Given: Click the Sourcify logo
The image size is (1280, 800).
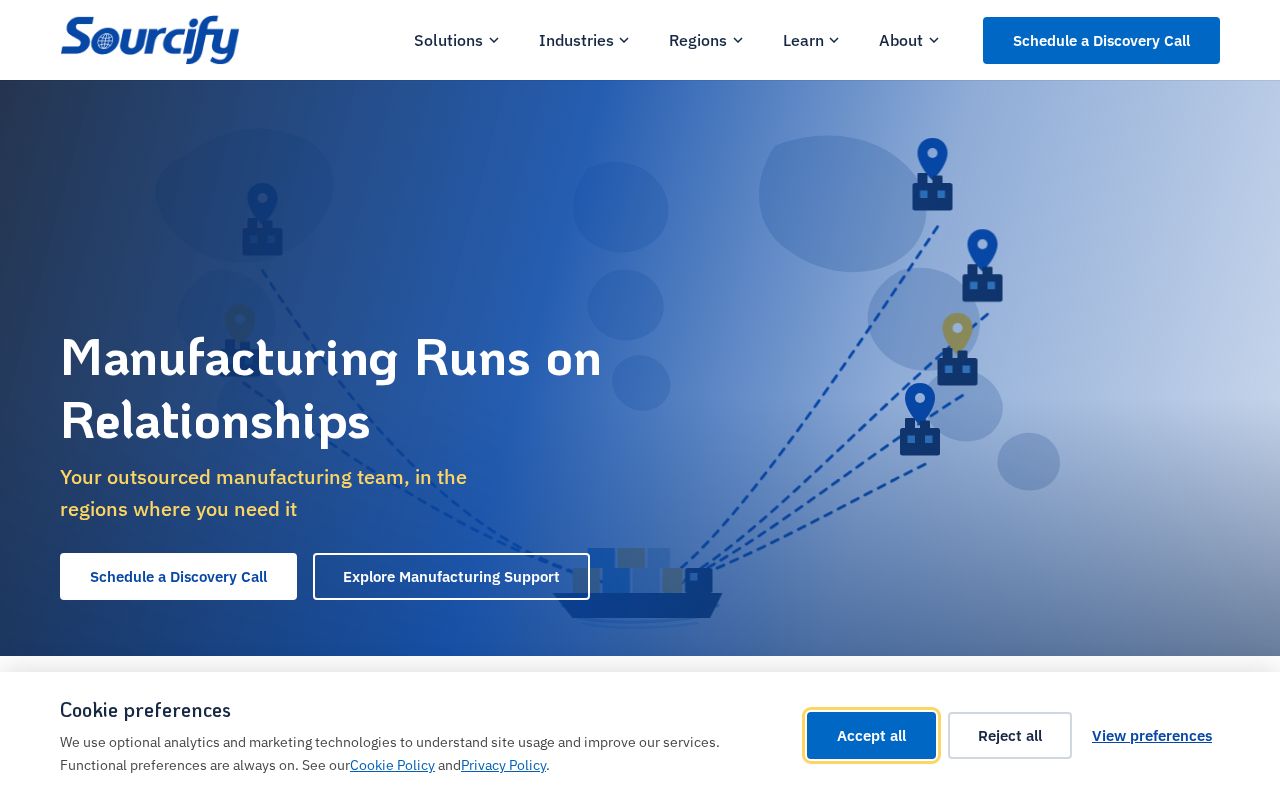Looking at the screenshot, I should 150,40.
